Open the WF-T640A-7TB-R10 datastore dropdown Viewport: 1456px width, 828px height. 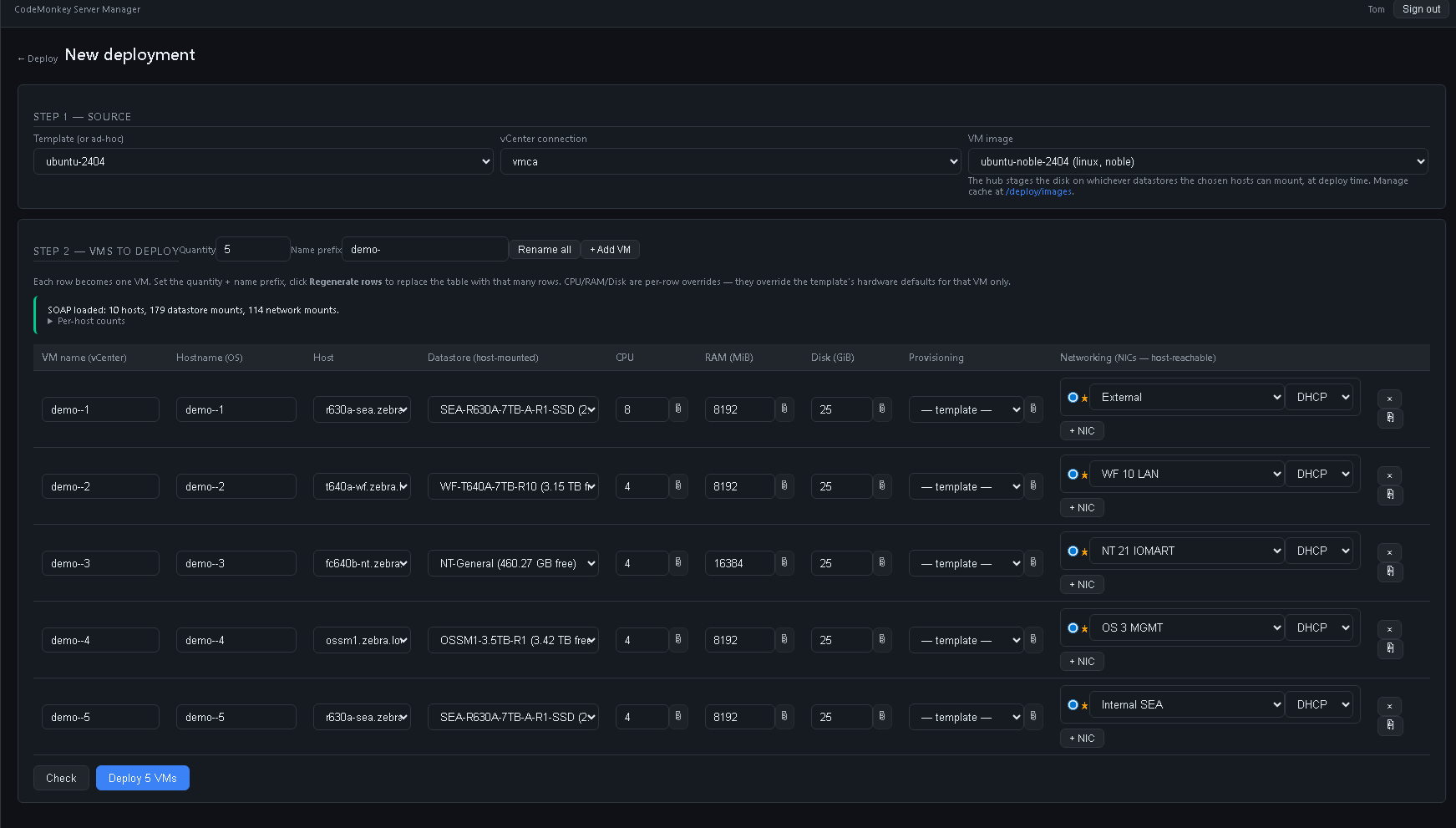coord(513,486)
